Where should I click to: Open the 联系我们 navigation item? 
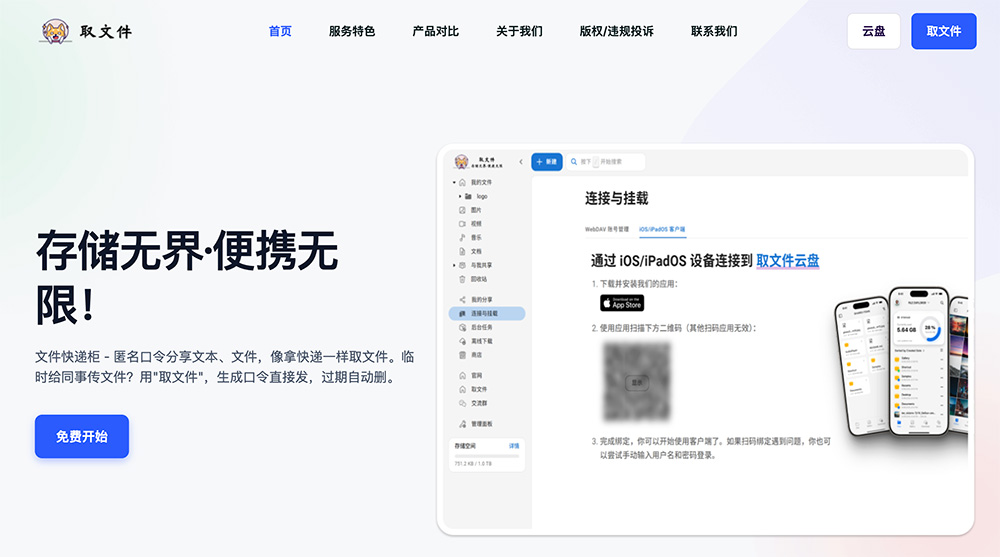point(714,31)
